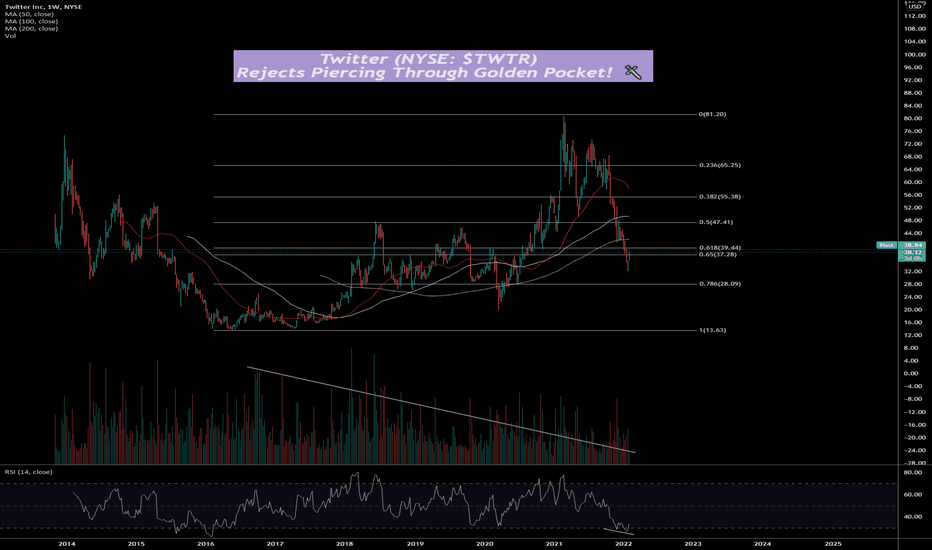Click the 2014 label on the time axis
Screen dimensions: 932x550
[x=67, y=543]
